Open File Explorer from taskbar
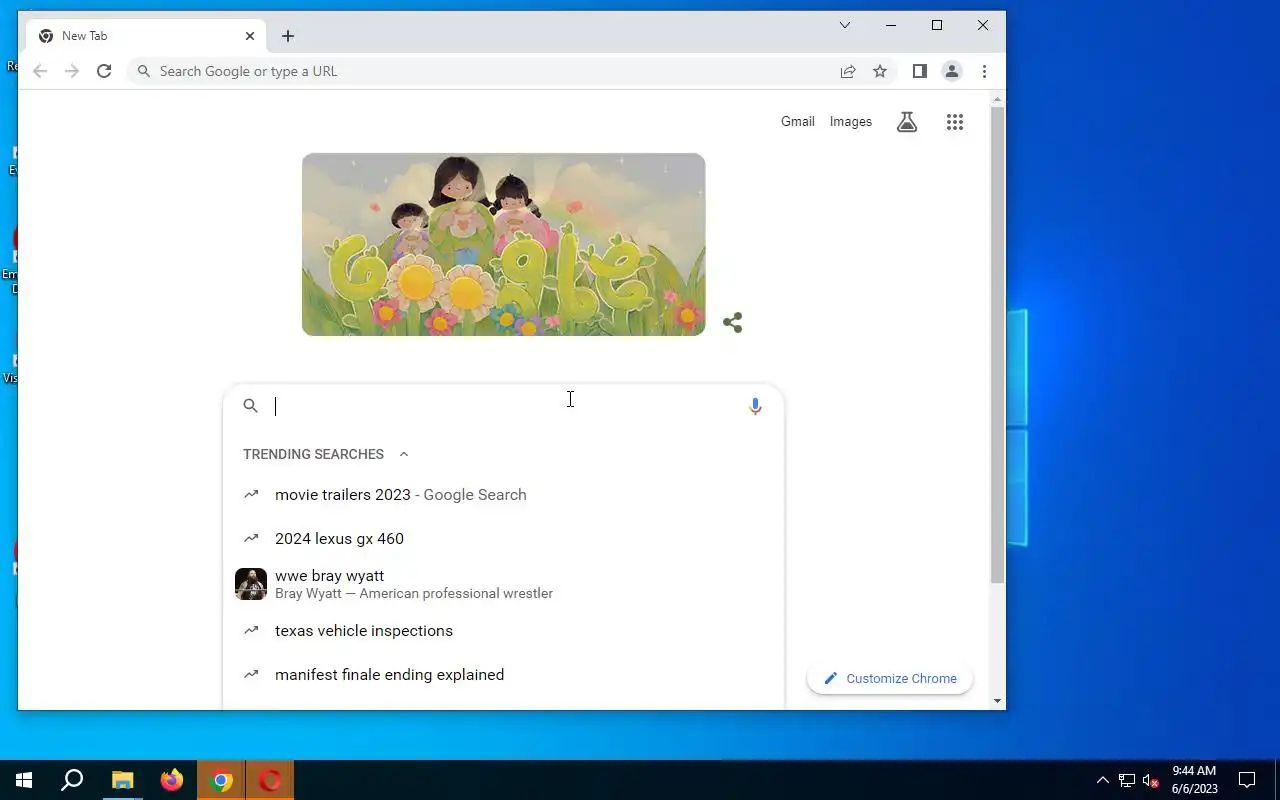The width and height of the screenshot is (1280, 800). [x=122, y=780]
